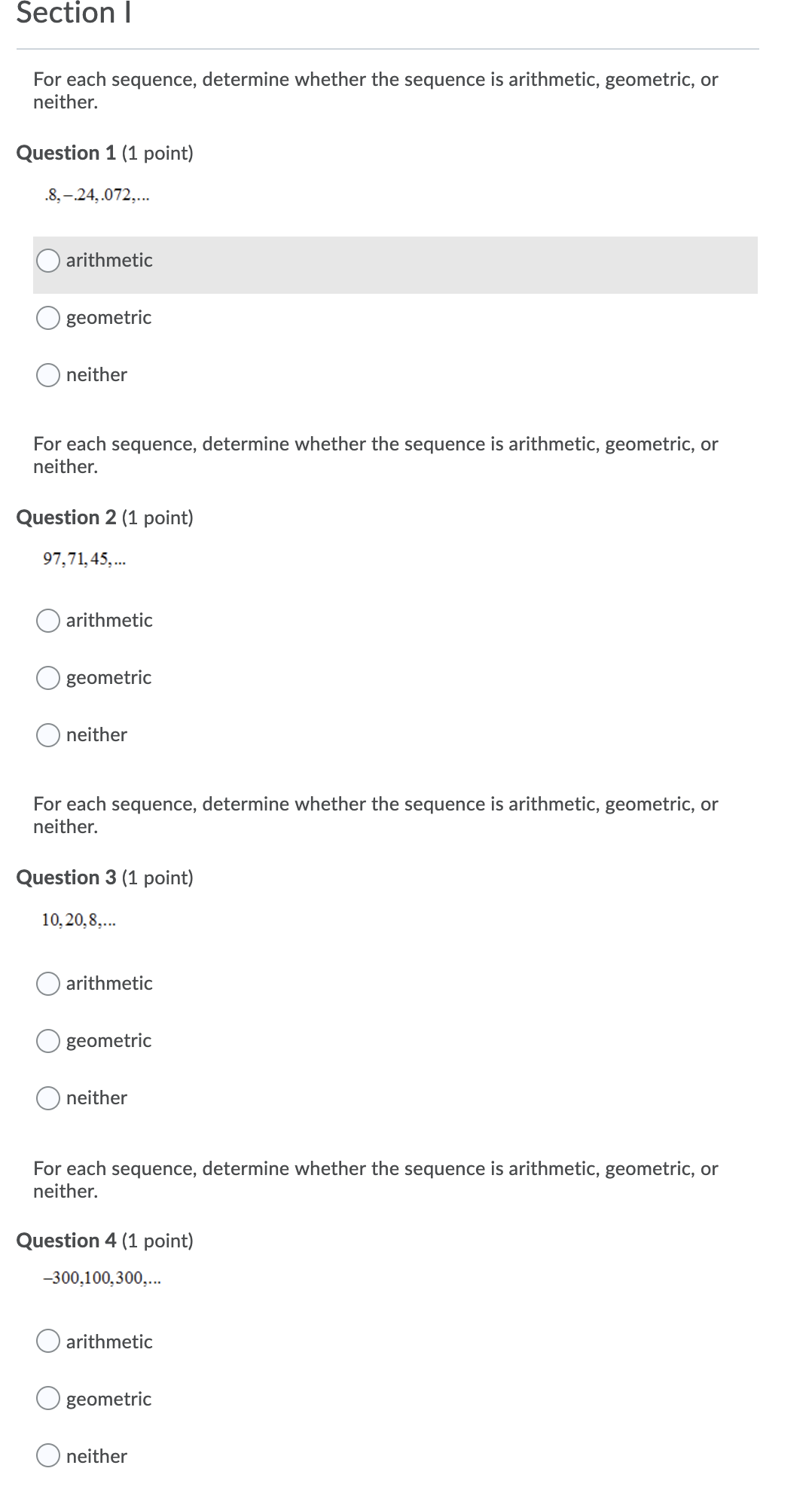Click the Question 1 heading
812x1505 pixels.
105,153
